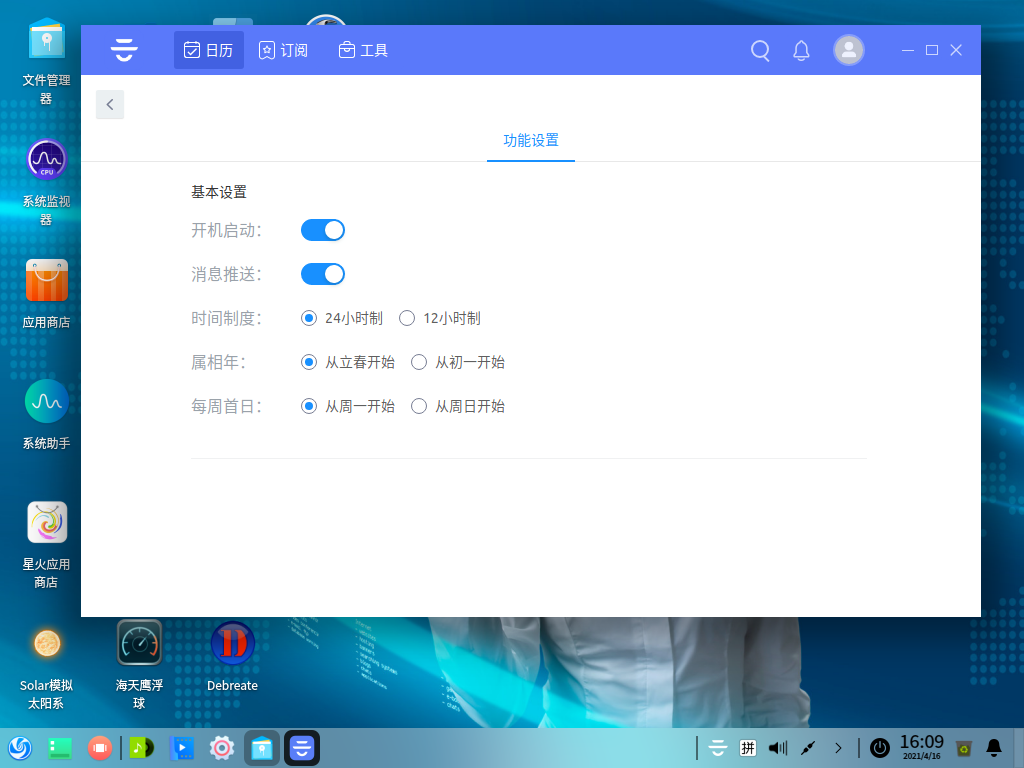Open the calendar app logo menu

pyautogui.click(x=124, y=50)
